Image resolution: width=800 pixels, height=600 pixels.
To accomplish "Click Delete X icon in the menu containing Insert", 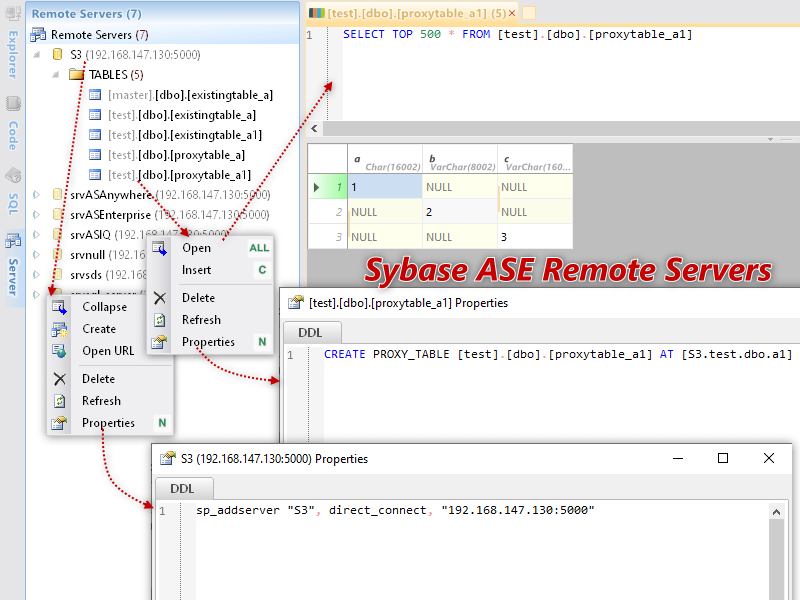I will click(x=159, y=298).
